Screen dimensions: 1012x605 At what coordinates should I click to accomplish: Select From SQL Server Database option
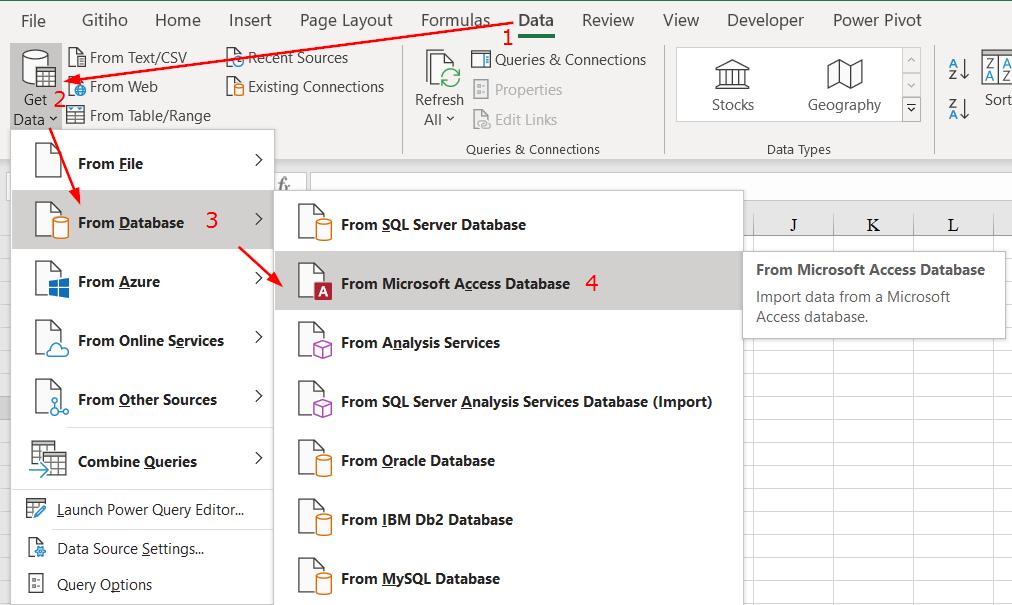point(433,225)
